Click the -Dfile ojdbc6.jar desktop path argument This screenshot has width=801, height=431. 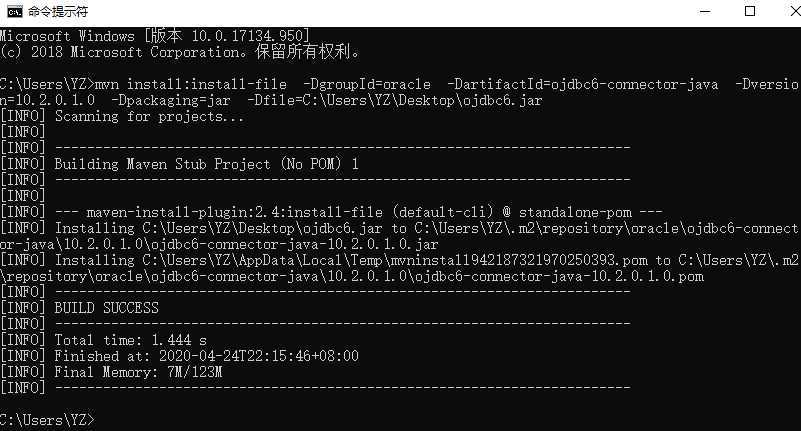(x=394, y=100)
